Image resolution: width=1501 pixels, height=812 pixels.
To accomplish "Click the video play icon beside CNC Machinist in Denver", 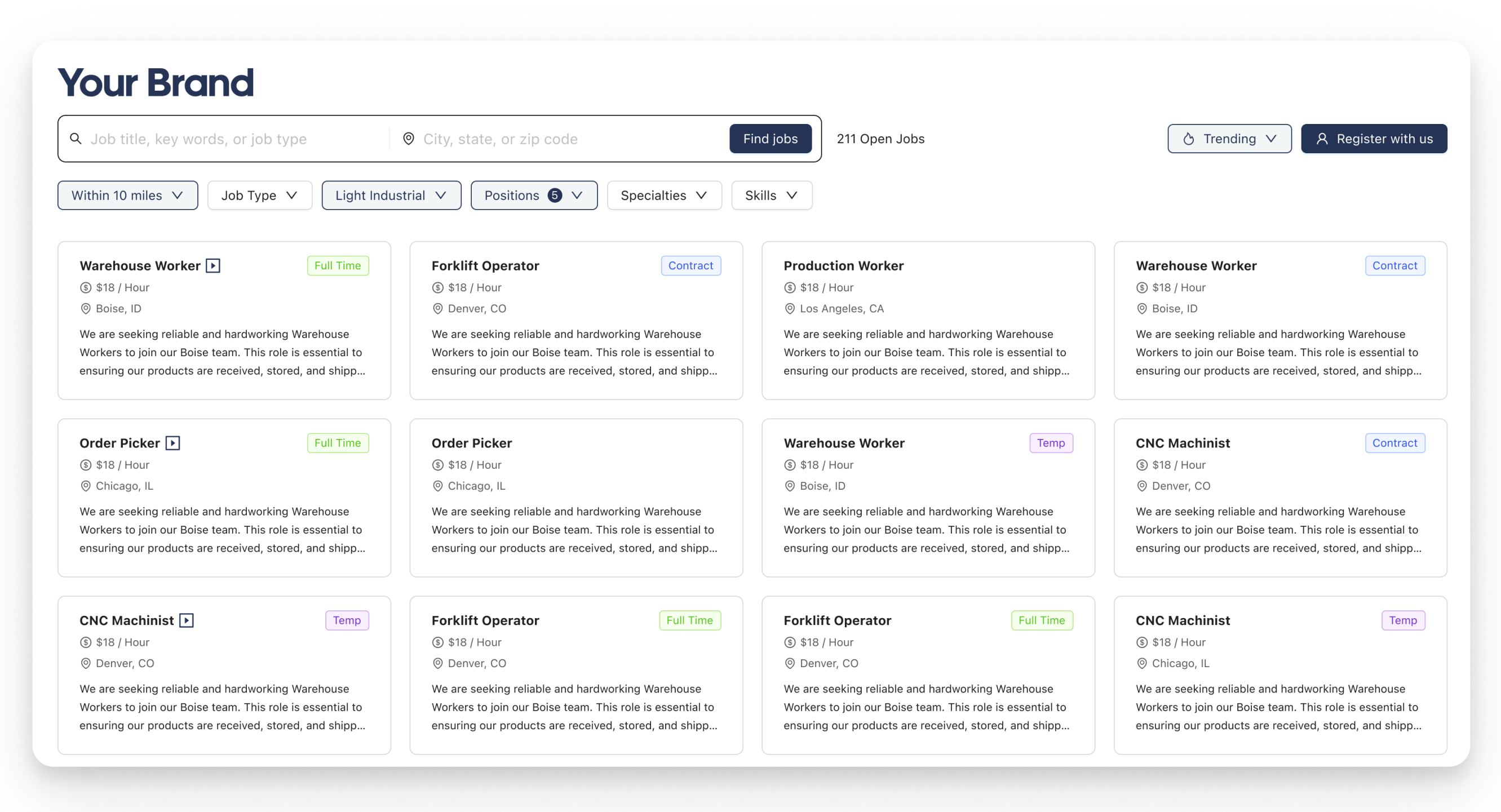I will click(x=187, y=620).
